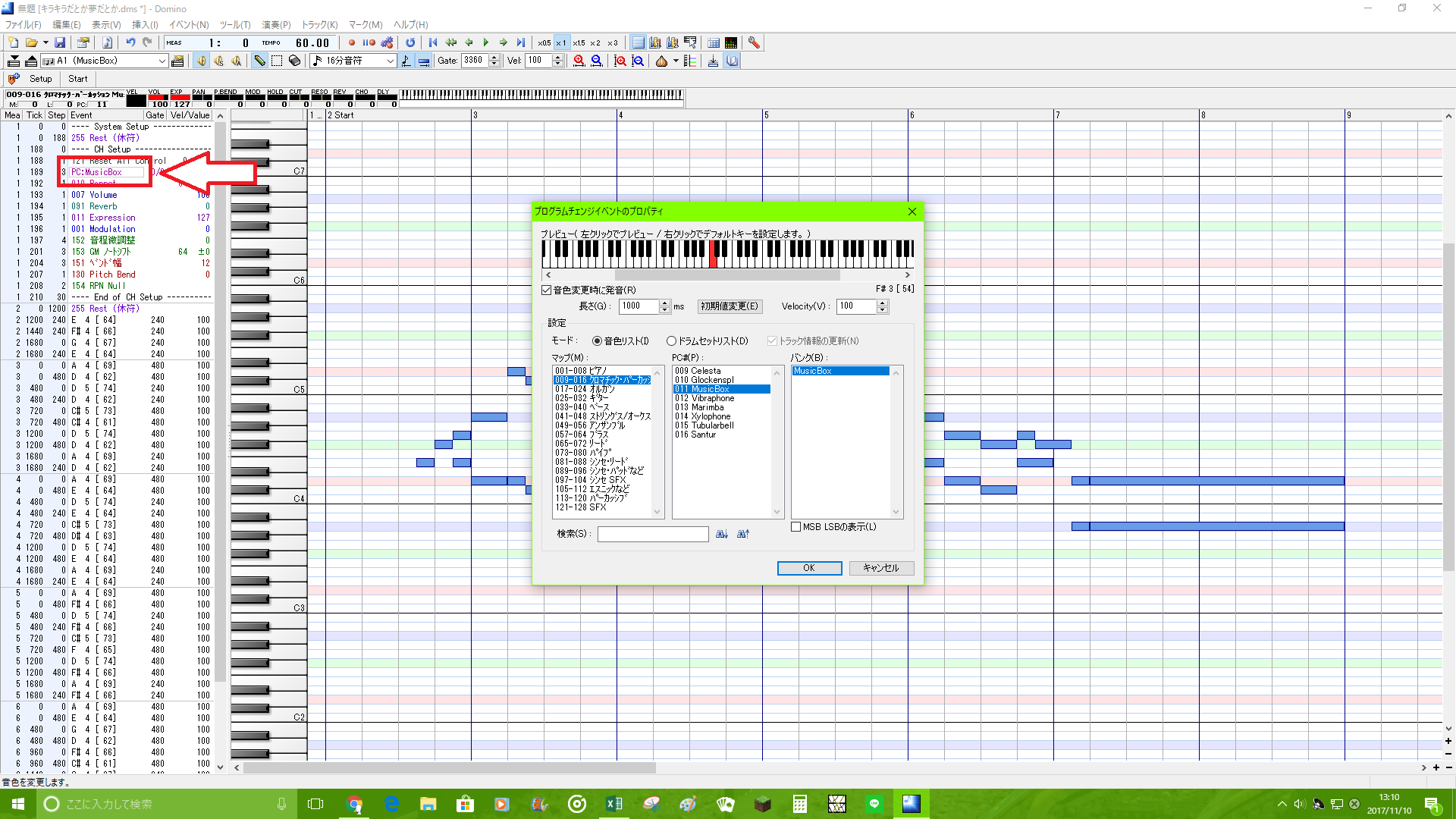Click the OK button in dialog

point(809,568)
